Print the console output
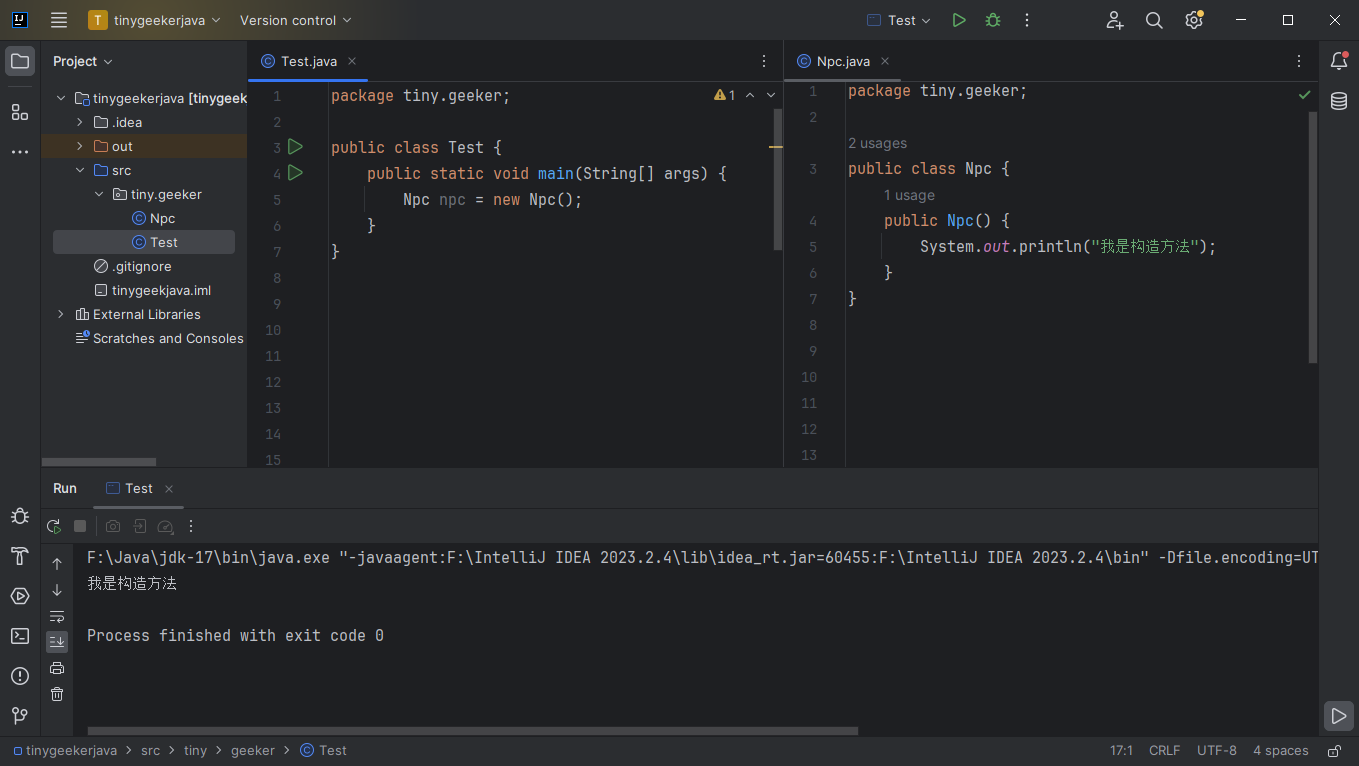The image size is (1359, 766). 57,668
